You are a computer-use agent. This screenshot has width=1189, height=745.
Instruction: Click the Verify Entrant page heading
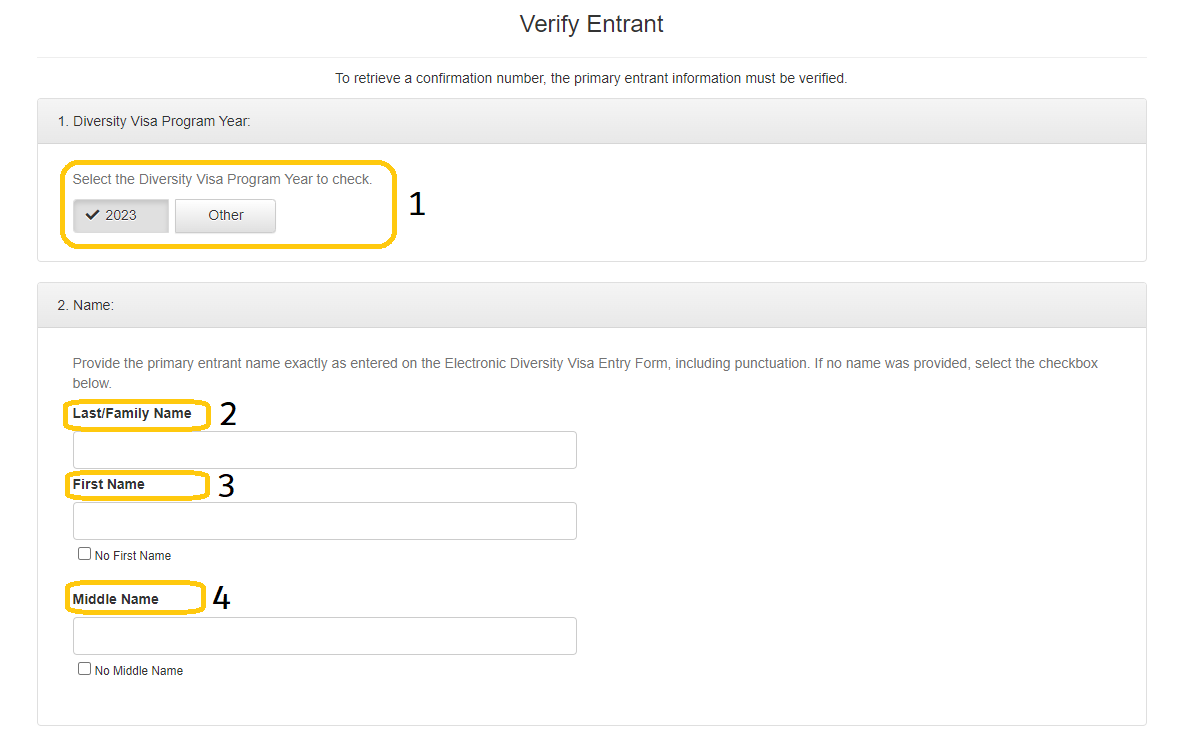coord(591,24)
